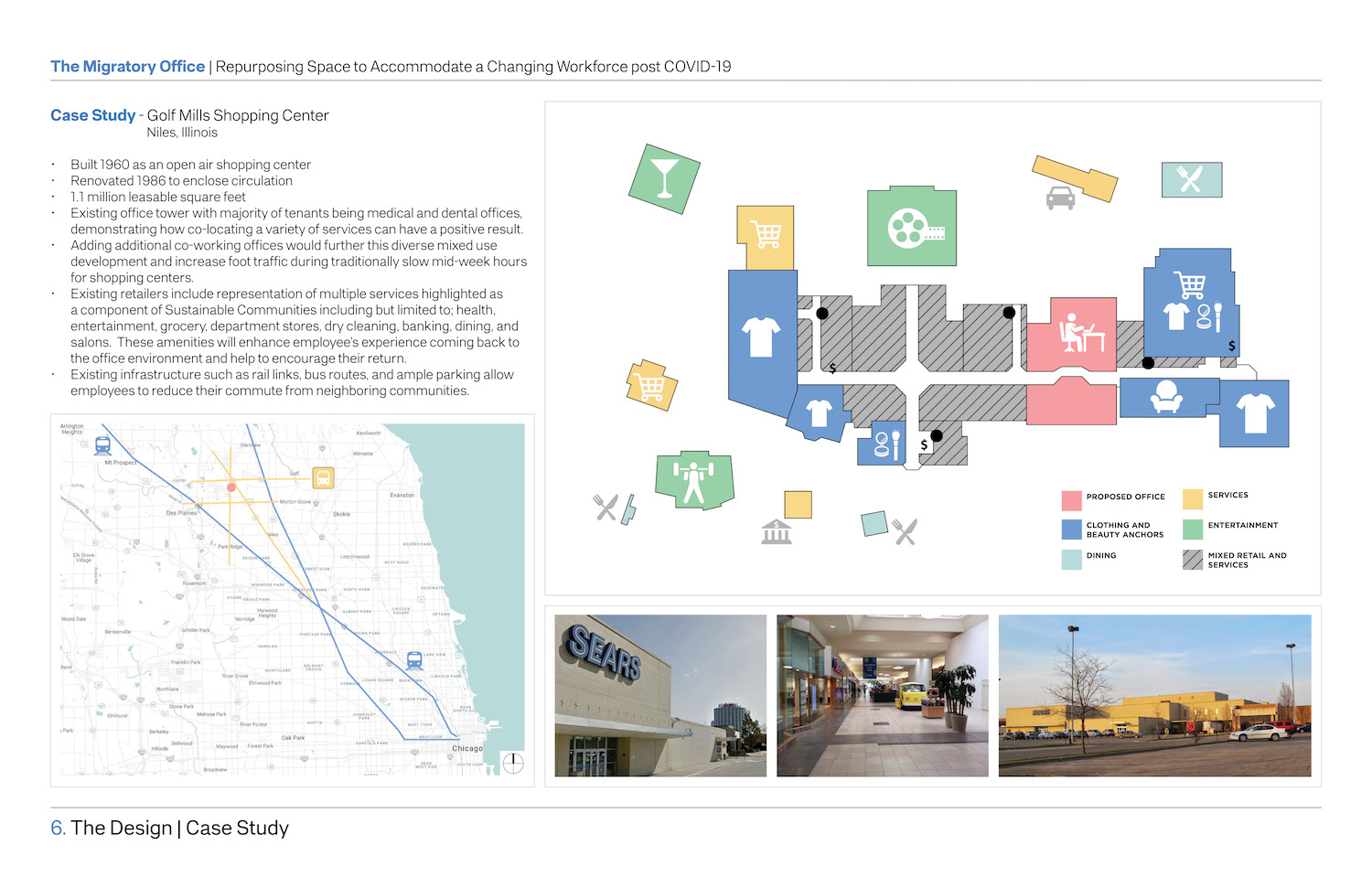Click the fork-knife icon in teal square
Viewport: 1372px width, 888px height.
tap(1190, 179)
